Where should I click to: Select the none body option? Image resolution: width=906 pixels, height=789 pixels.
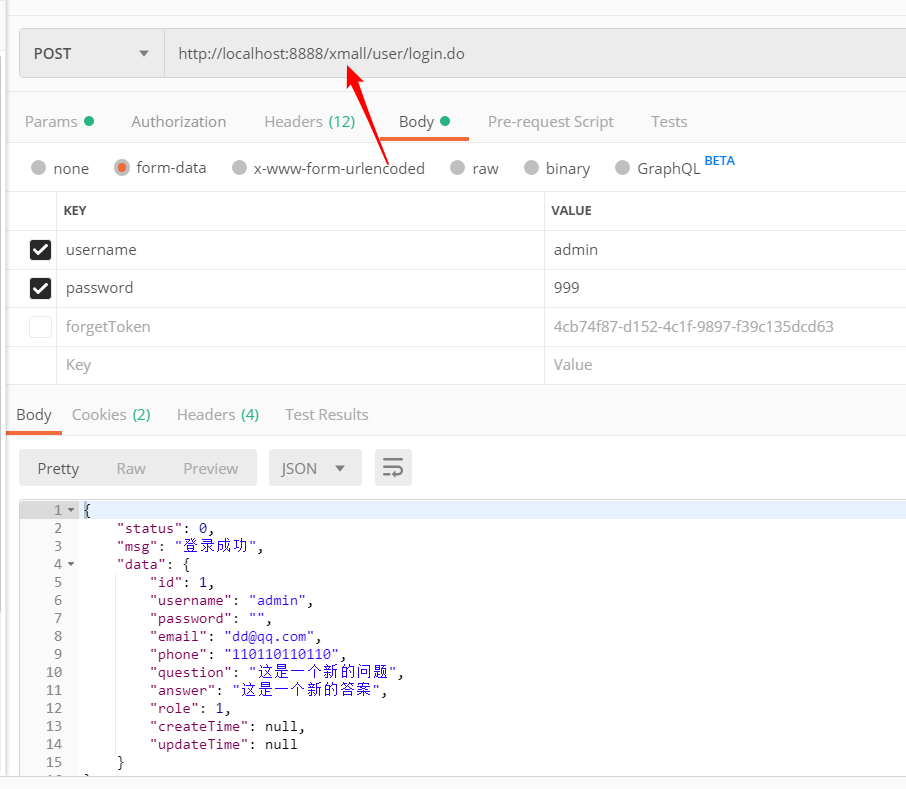60,168
